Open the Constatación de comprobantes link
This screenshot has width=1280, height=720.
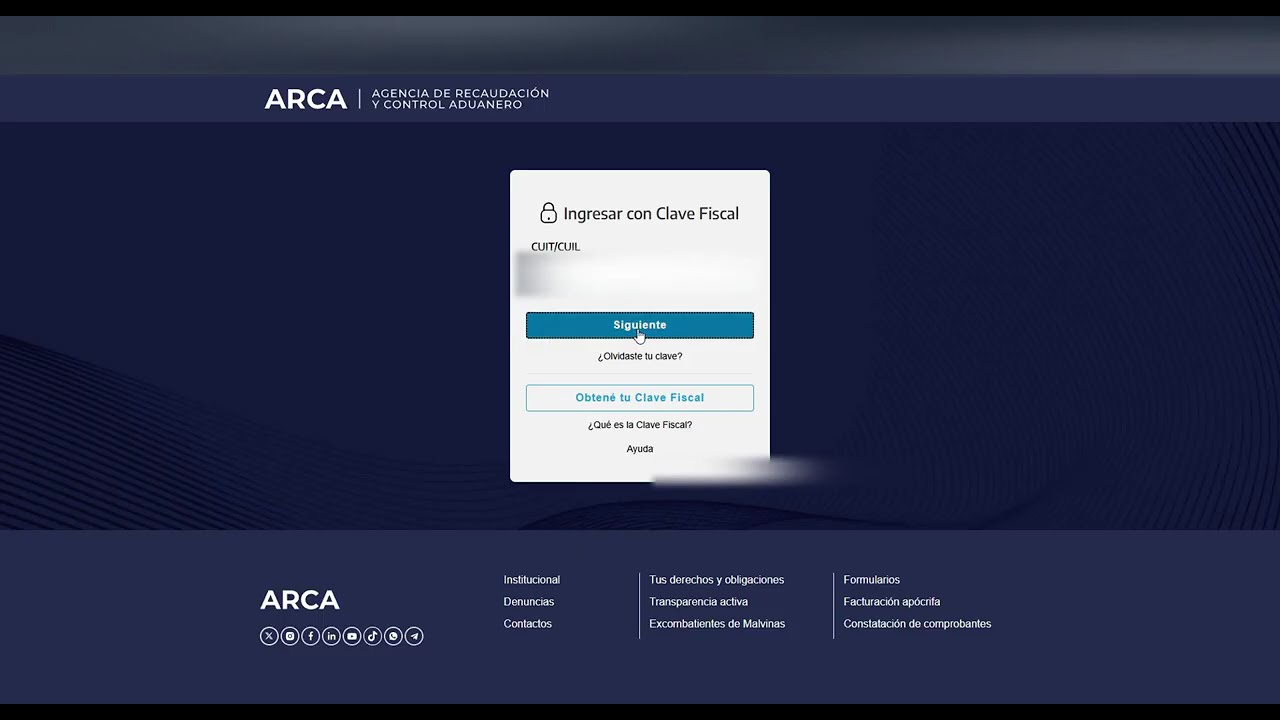tap(917, 624)
